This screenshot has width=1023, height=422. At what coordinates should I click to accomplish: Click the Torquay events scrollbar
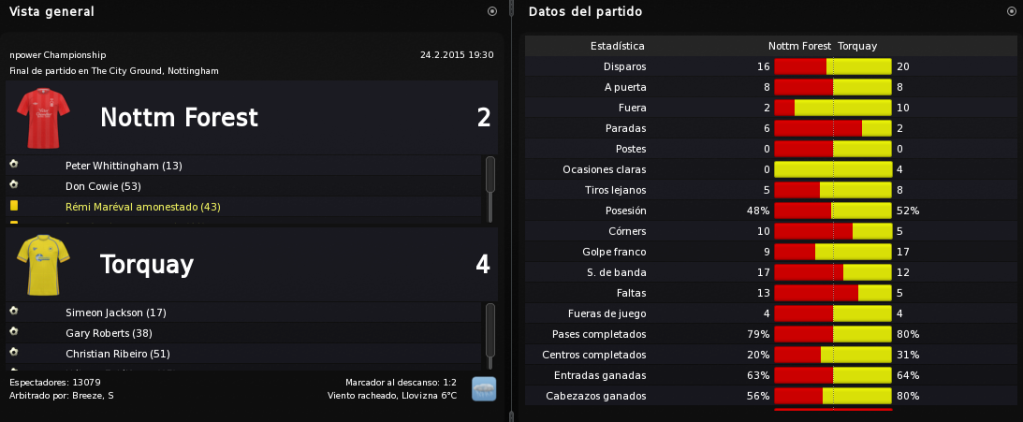(x=490, y=336)
